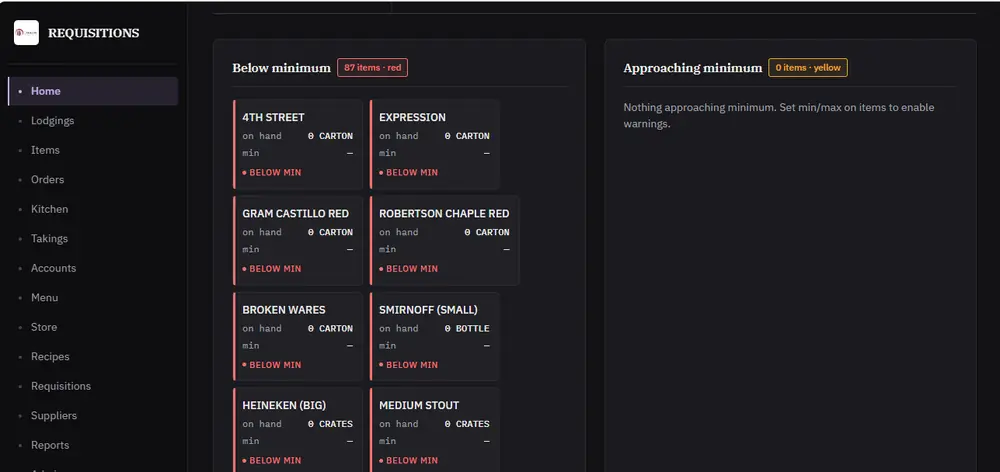Image resolution: width=1000 pixels, height=472 pixels.
Task: Open the SMIRNOFF (SMALL) stock card
Action: pos(434,337)
